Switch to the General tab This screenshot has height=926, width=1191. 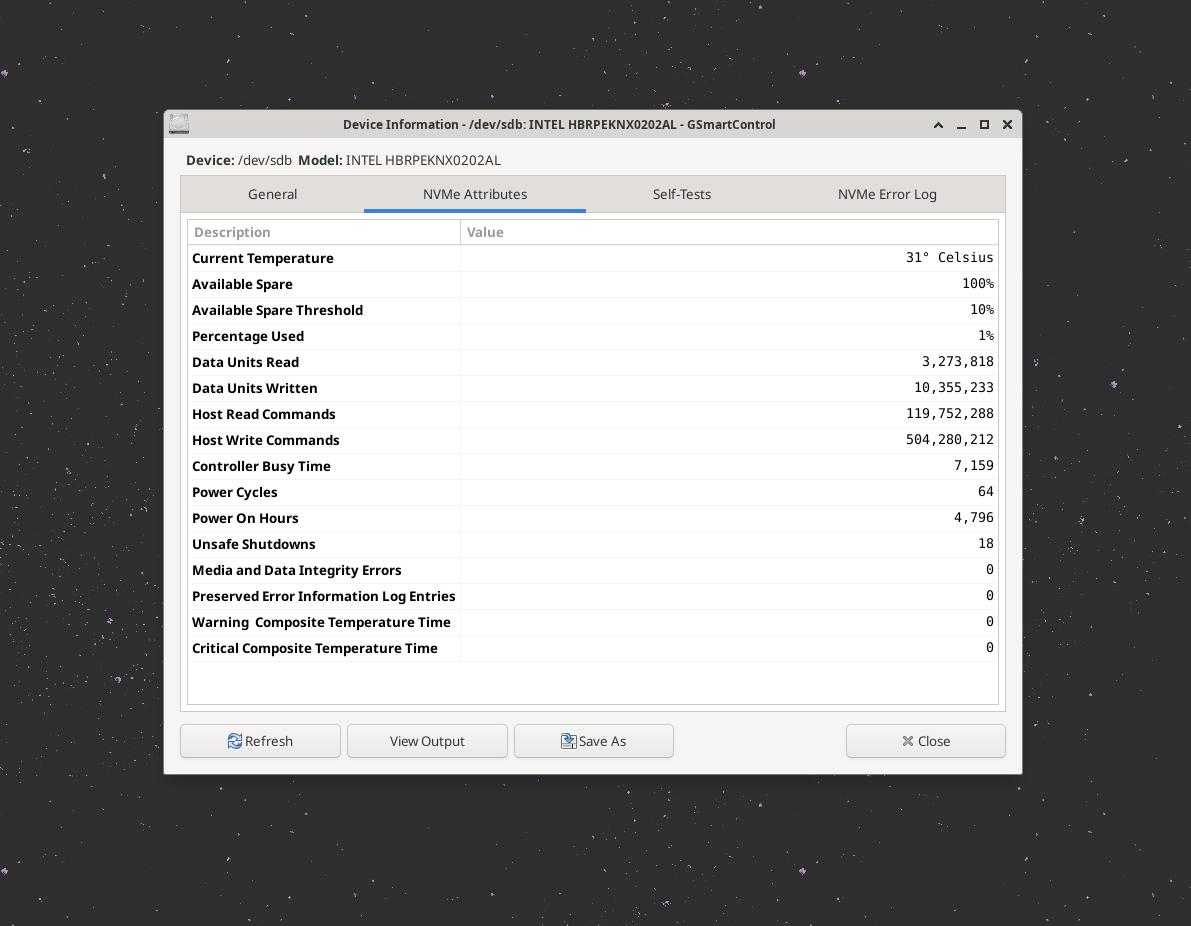[x=272, y=194]
